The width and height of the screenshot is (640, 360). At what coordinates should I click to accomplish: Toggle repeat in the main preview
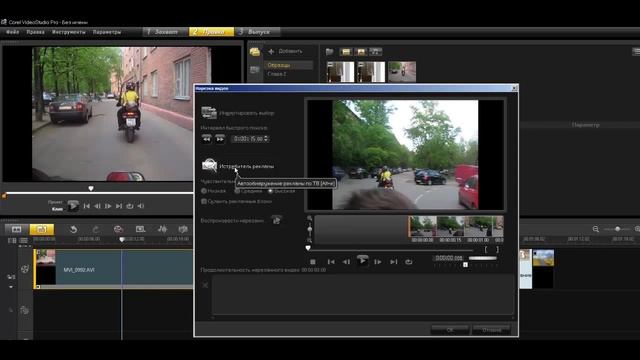point(130,206)
